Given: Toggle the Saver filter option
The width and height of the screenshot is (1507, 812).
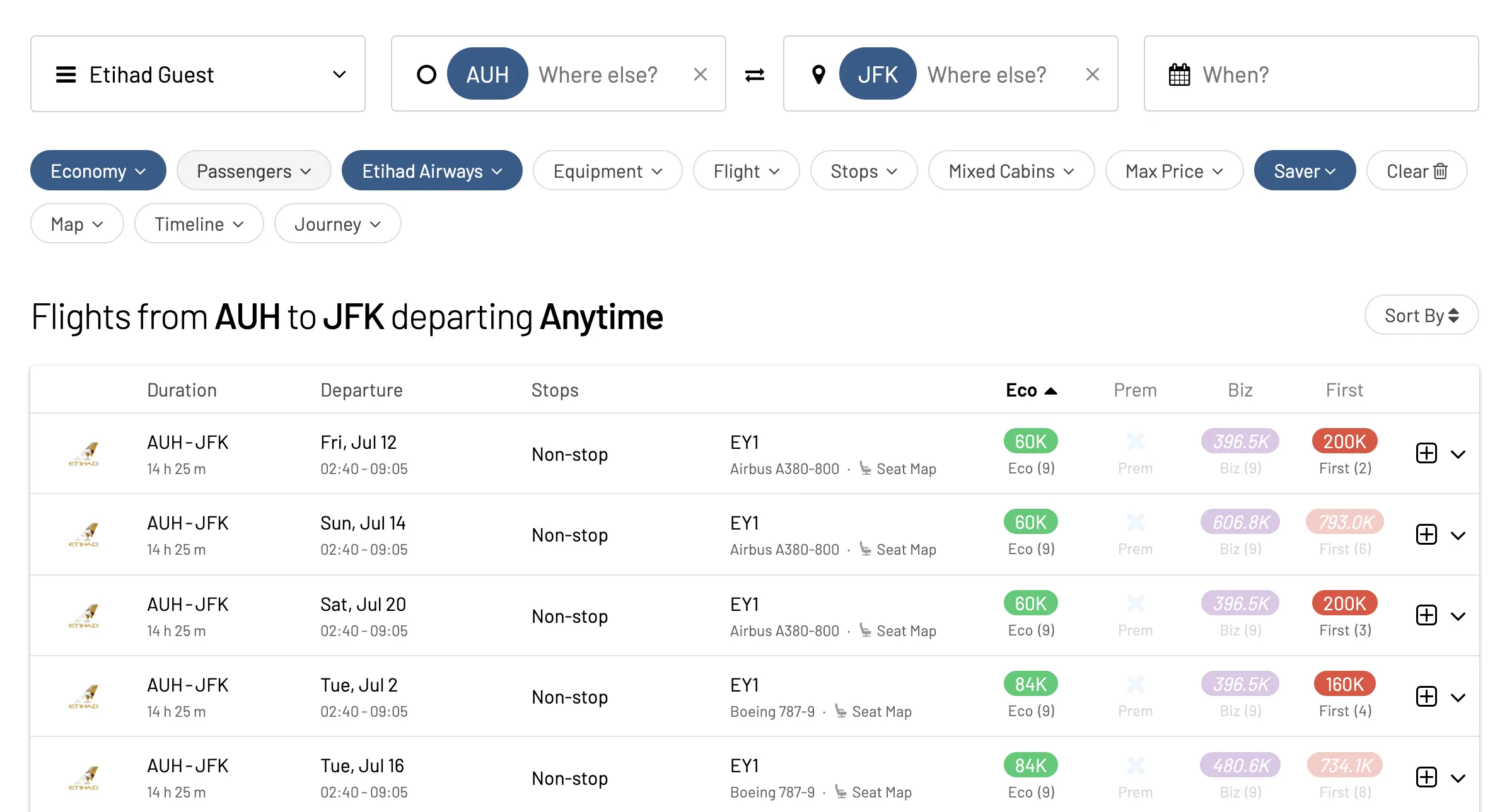Looking at the screenshot, I should tap(1304, 170).
